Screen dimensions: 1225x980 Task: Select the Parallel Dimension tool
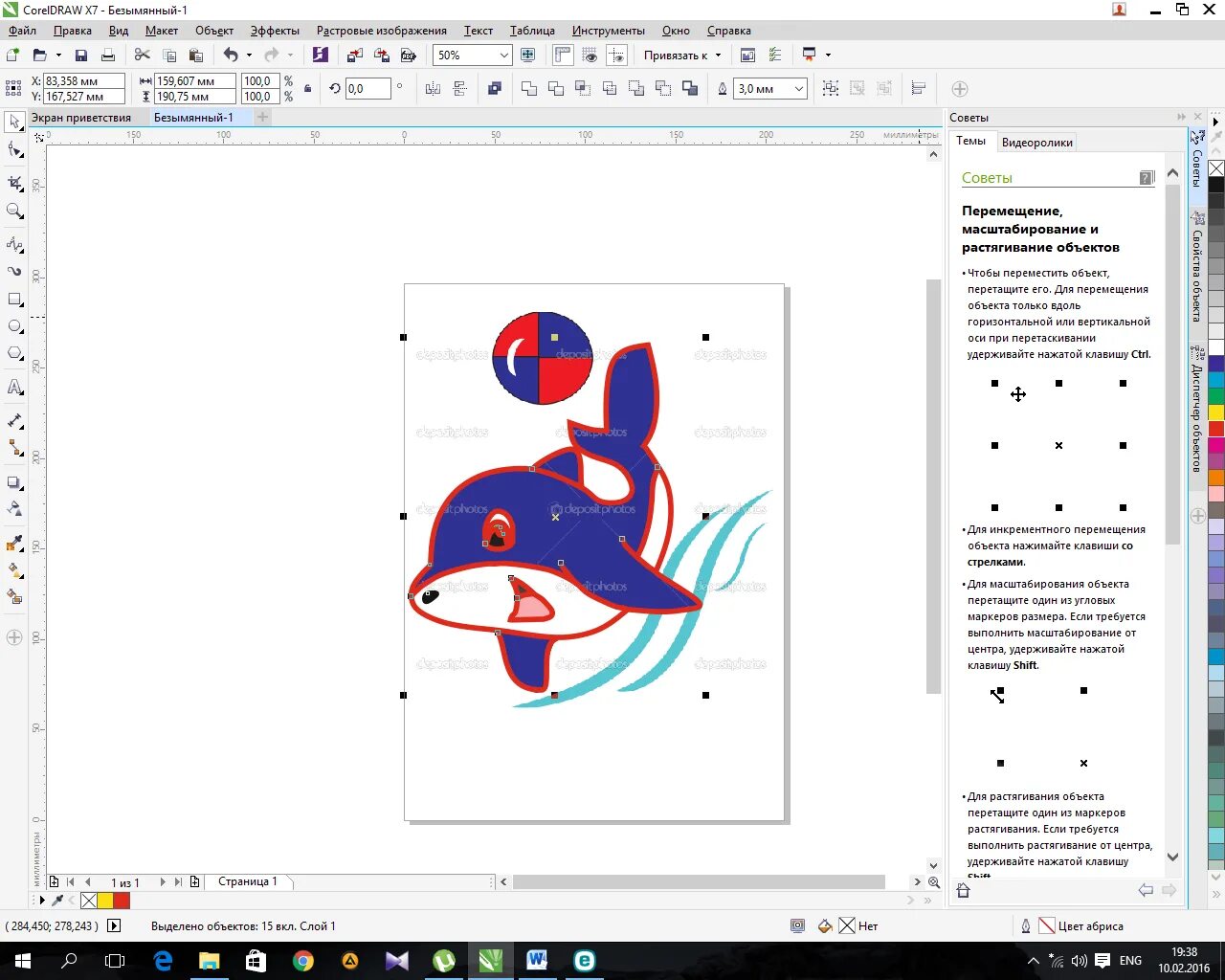click(x=14, y=421)
